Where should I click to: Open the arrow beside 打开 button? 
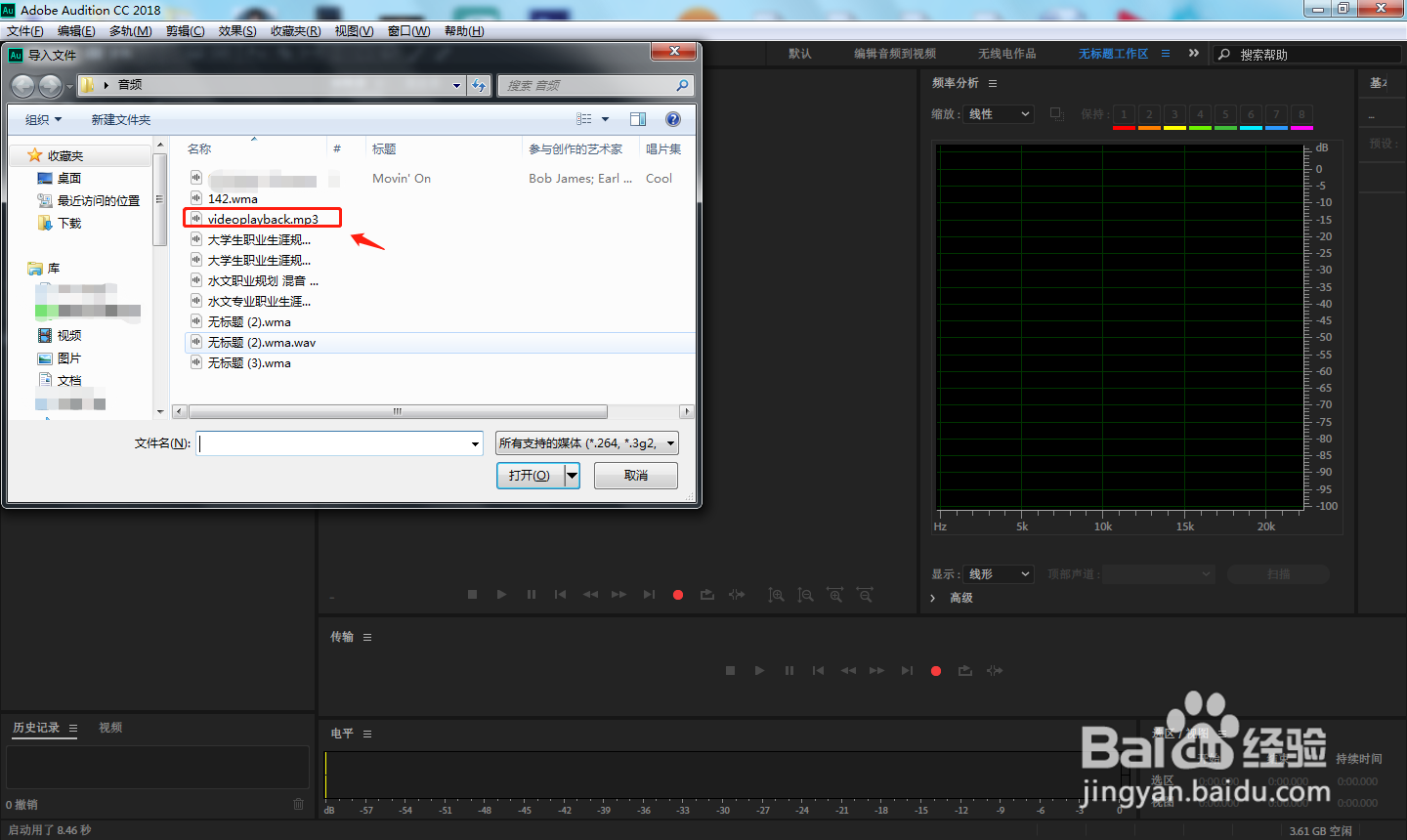(x=573, y=476)
